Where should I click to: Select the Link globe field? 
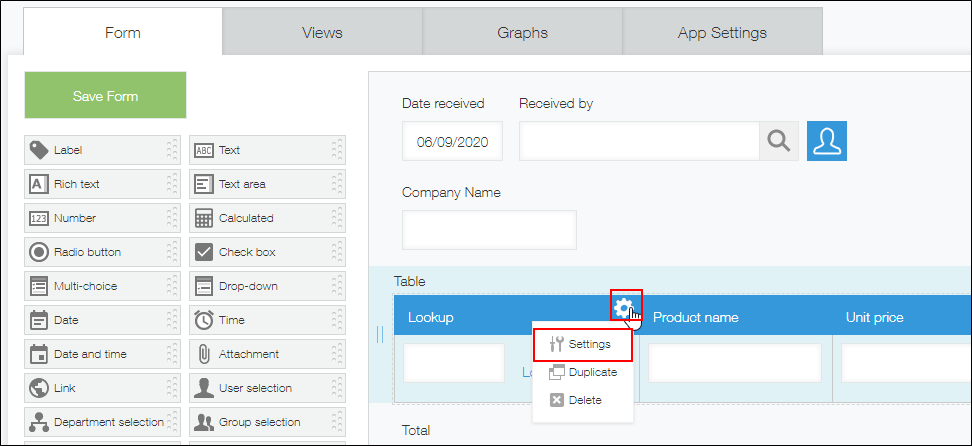[x=39, y=388]
